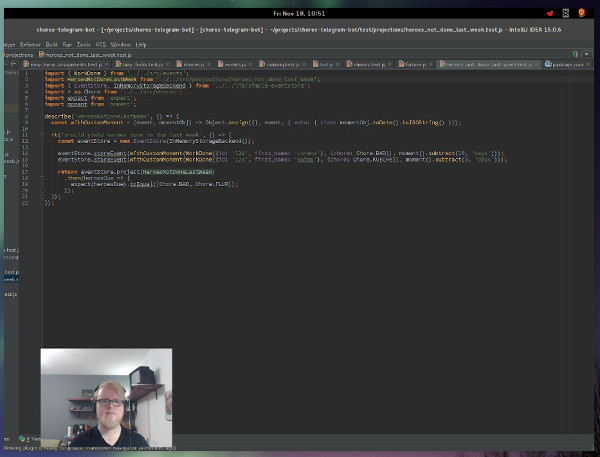600x457 pixels.
Task: Switch to the bot.js editor tab
Action: tap(326, 64)
